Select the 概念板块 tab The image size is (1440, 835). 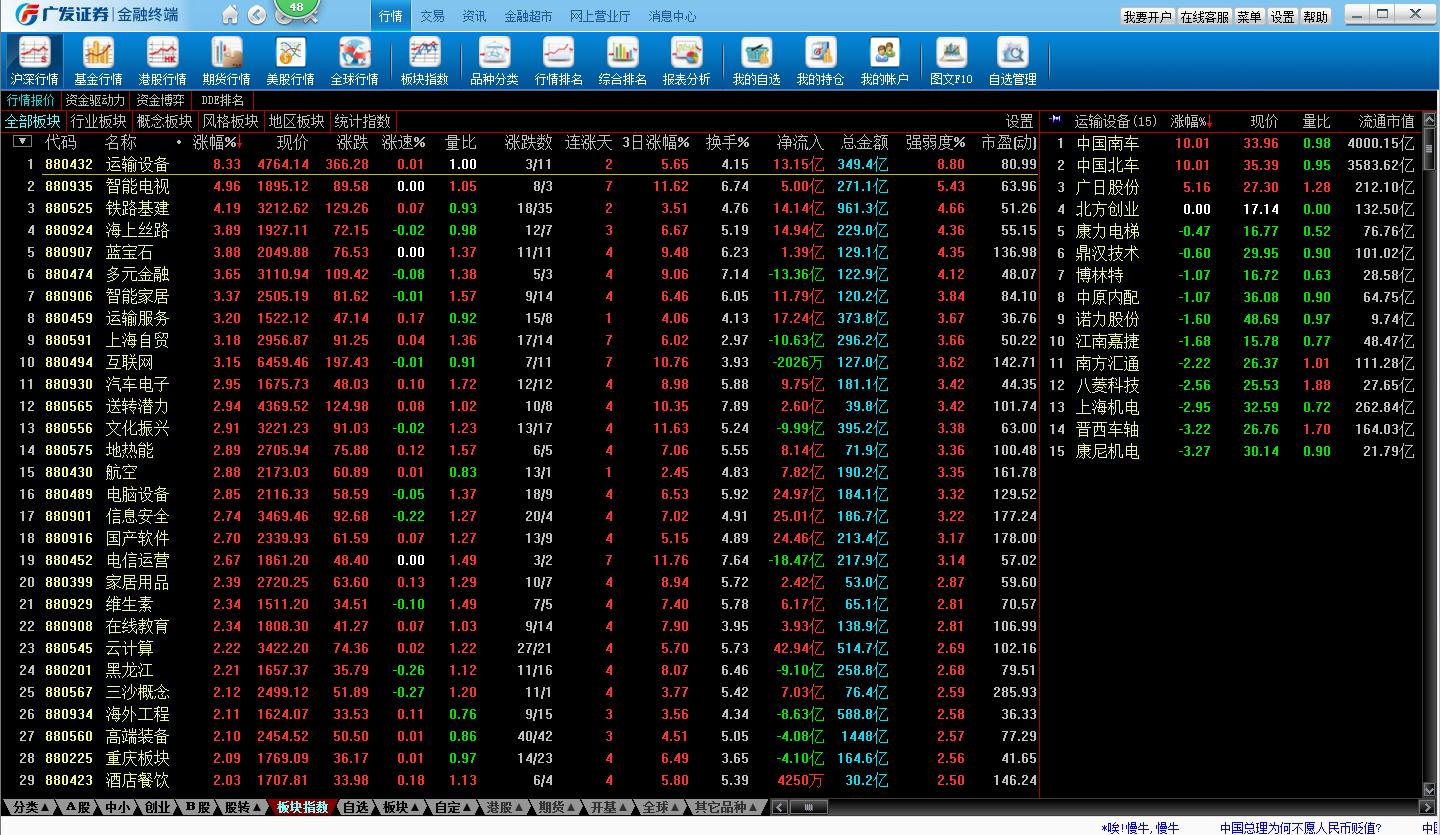tap(164, 121)
